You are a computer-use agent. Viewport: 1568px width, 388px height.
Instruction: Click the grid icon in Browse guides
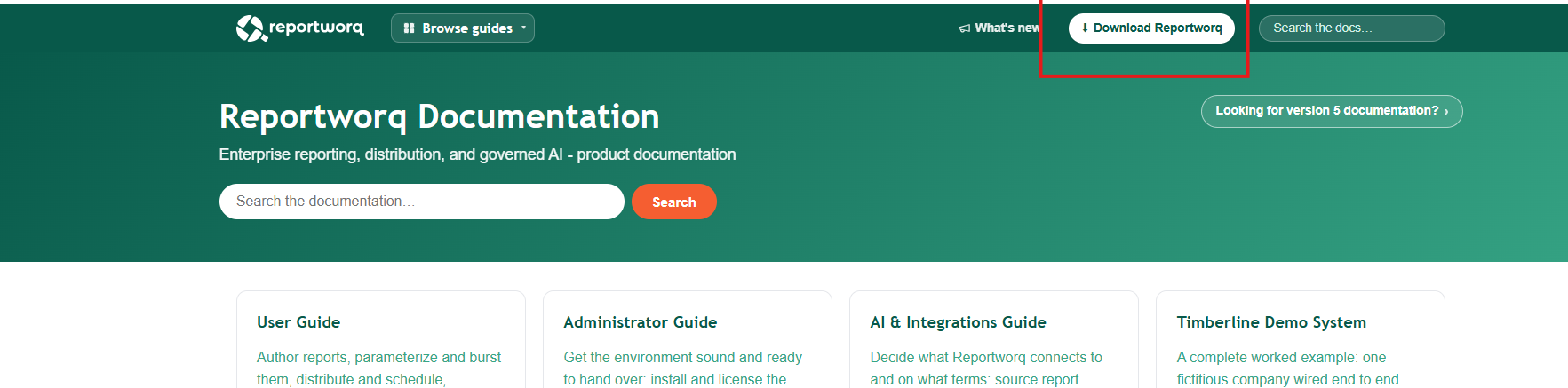pyautogui.click(x=409, y=28)
